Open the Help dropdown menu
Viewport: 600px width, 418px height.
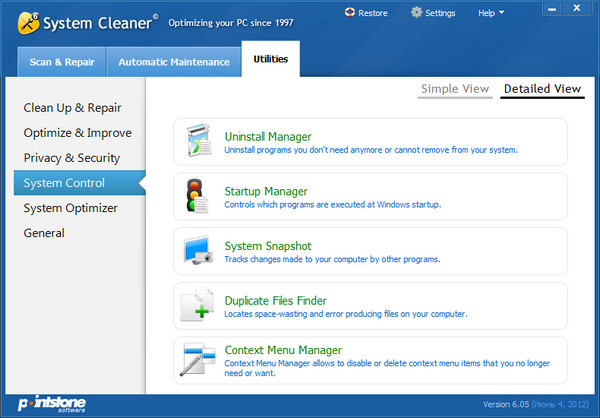491,13
